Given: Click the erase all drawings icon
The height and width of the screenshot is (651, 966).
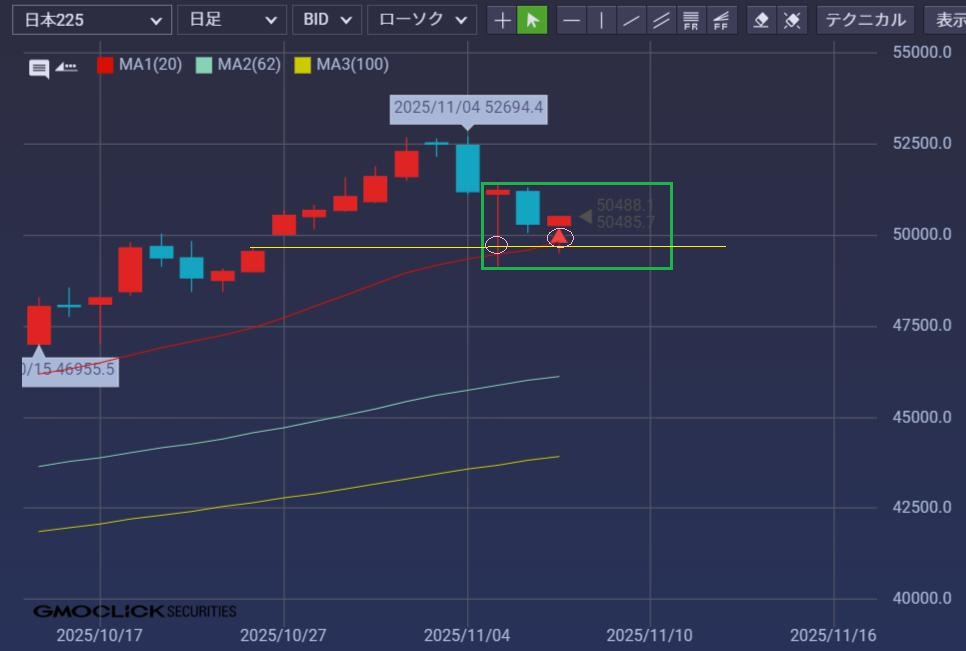Looking at the screenshot, I should pos(792,20).
